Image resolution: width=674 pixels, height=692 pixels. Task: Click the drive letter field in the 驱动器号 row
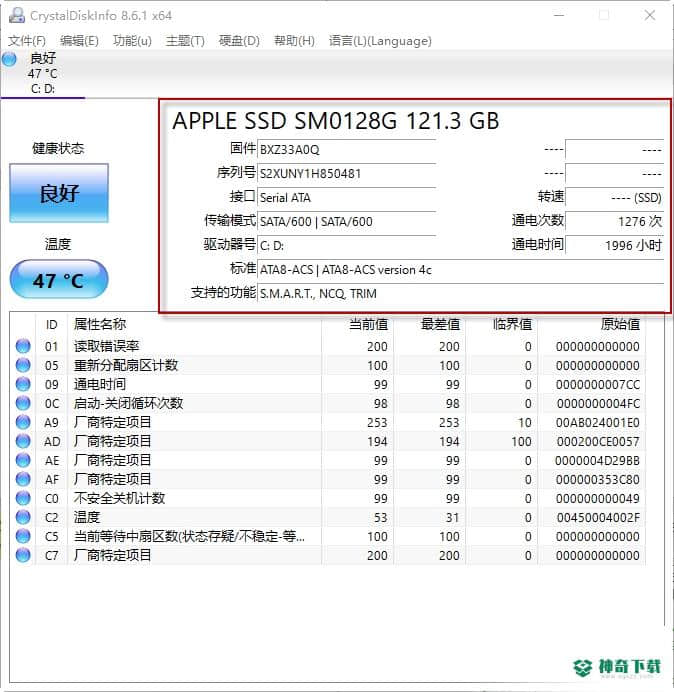click(x=346, y=245)
